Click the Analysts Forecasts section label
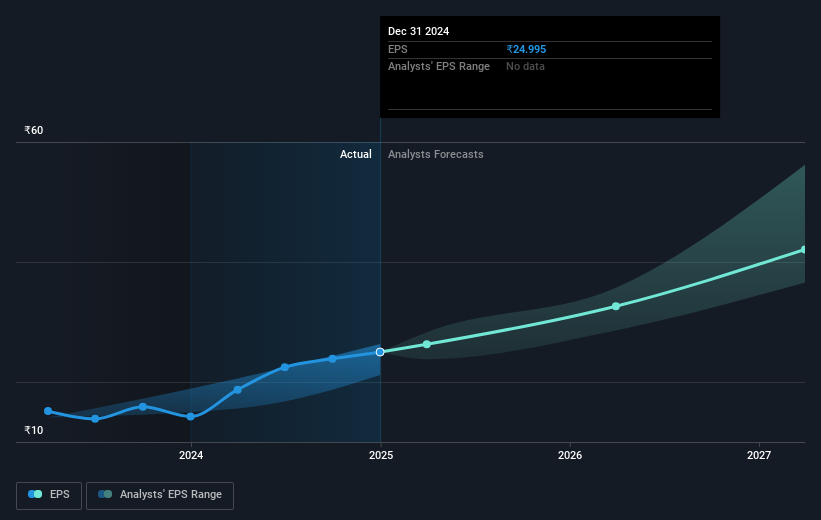 click(x=436, y=154)
